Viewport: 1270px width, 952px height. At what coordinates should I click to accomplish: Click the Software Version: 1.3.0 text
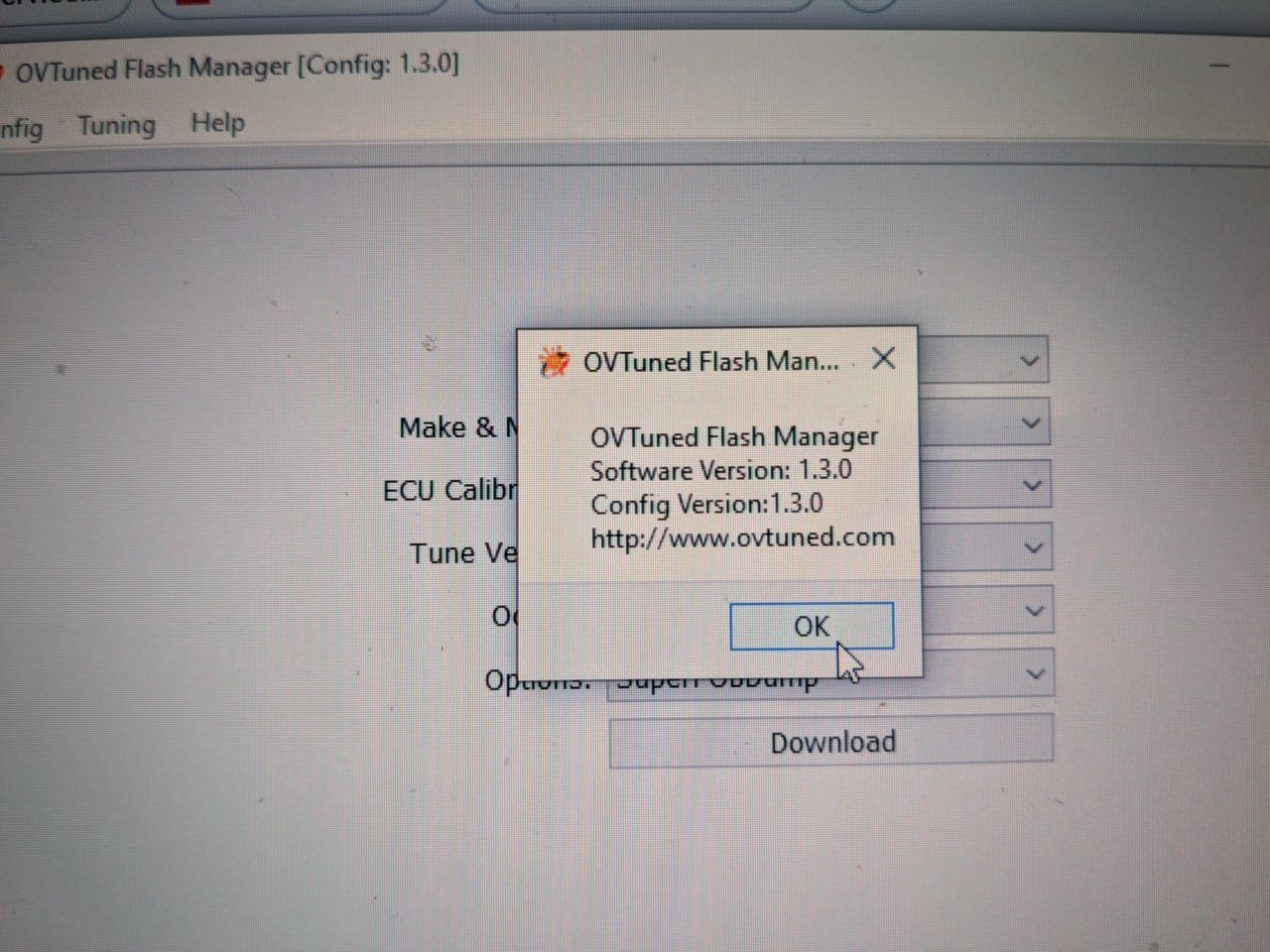(720, 470)
